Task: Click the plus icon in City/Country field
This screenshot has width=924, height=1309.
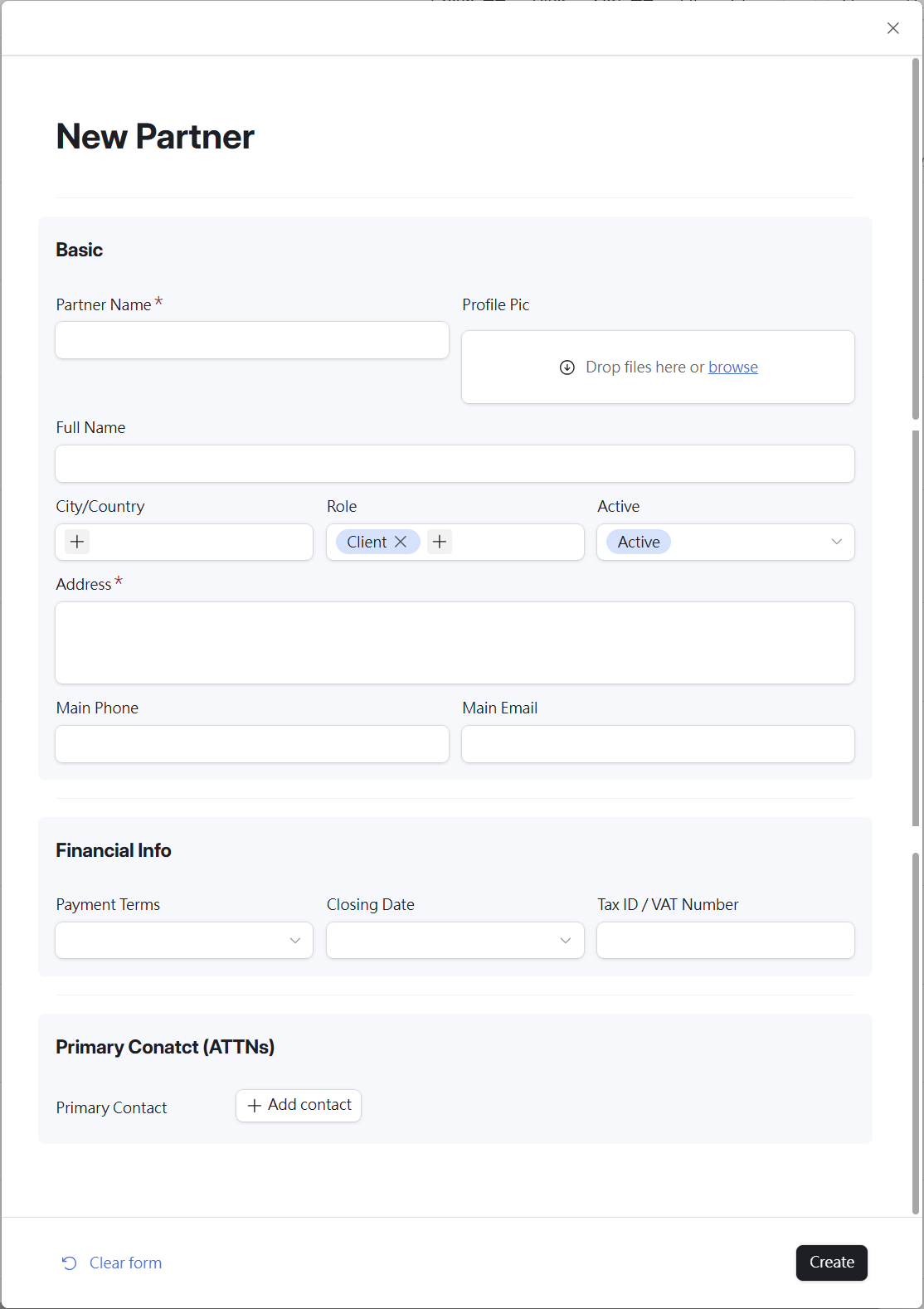Action: 77,542
